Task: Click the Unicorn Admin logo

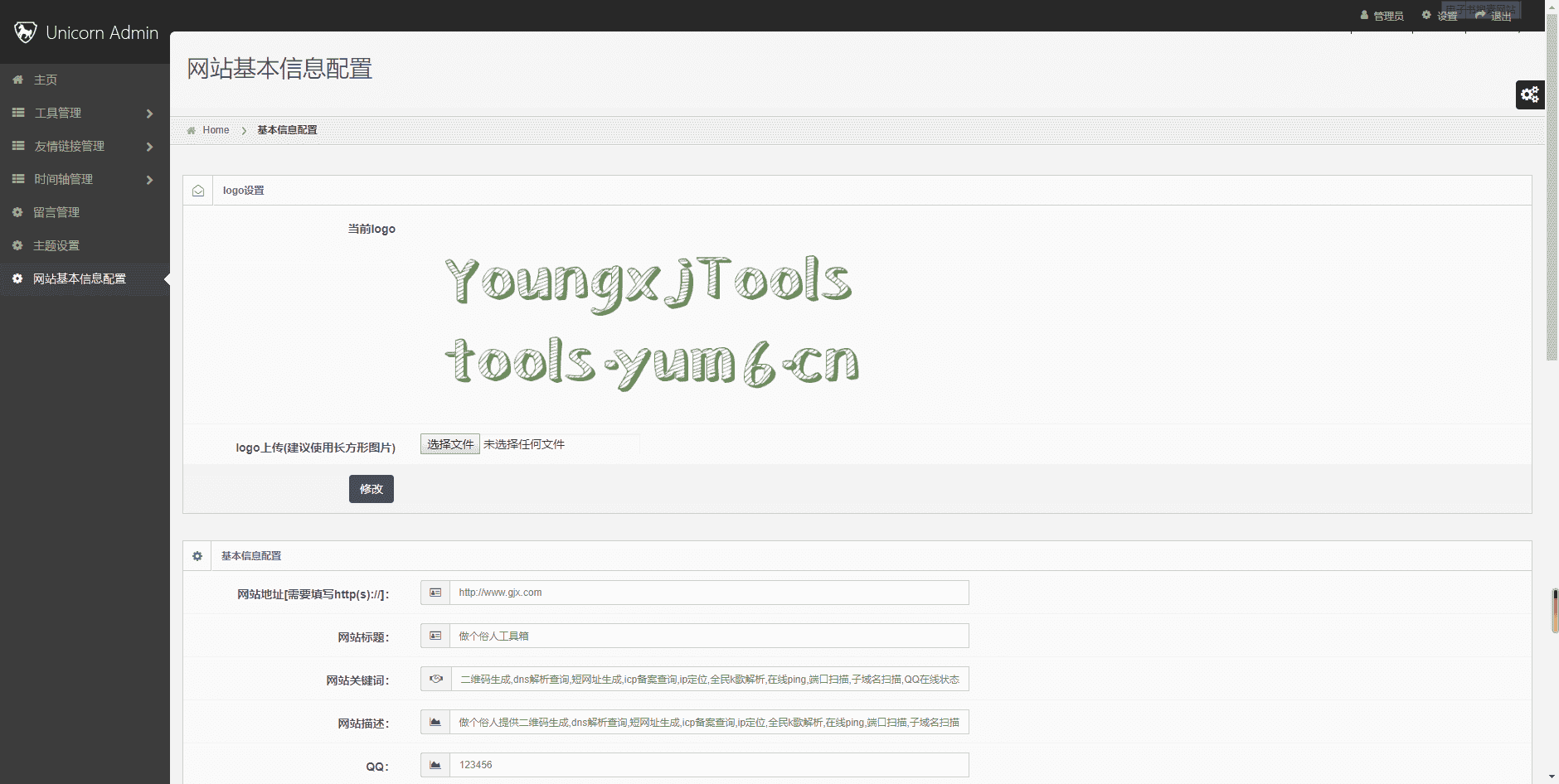Action: click(85, 32)
